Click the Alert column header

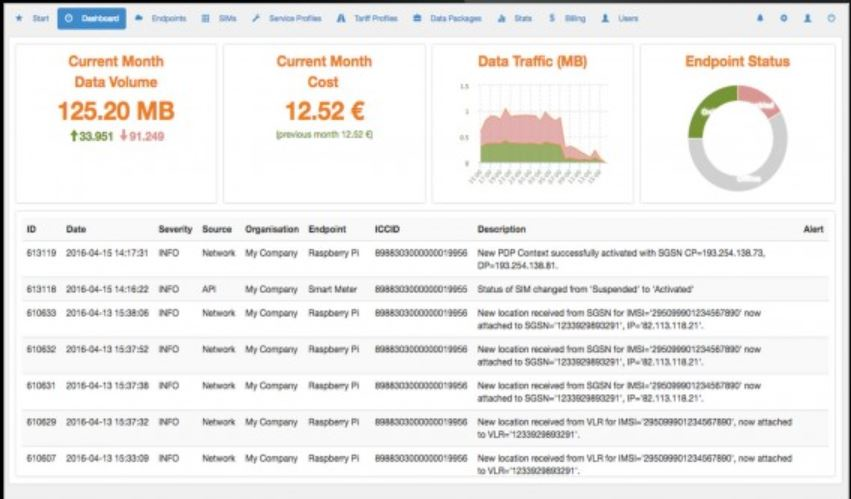(814, 229)
